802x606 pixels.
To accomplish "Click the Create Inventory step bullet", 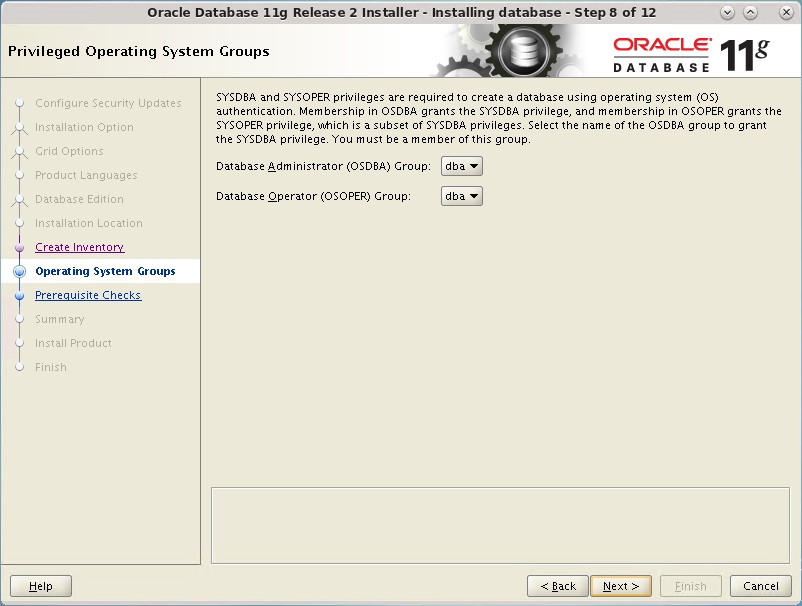I will (x=19, y=248).
